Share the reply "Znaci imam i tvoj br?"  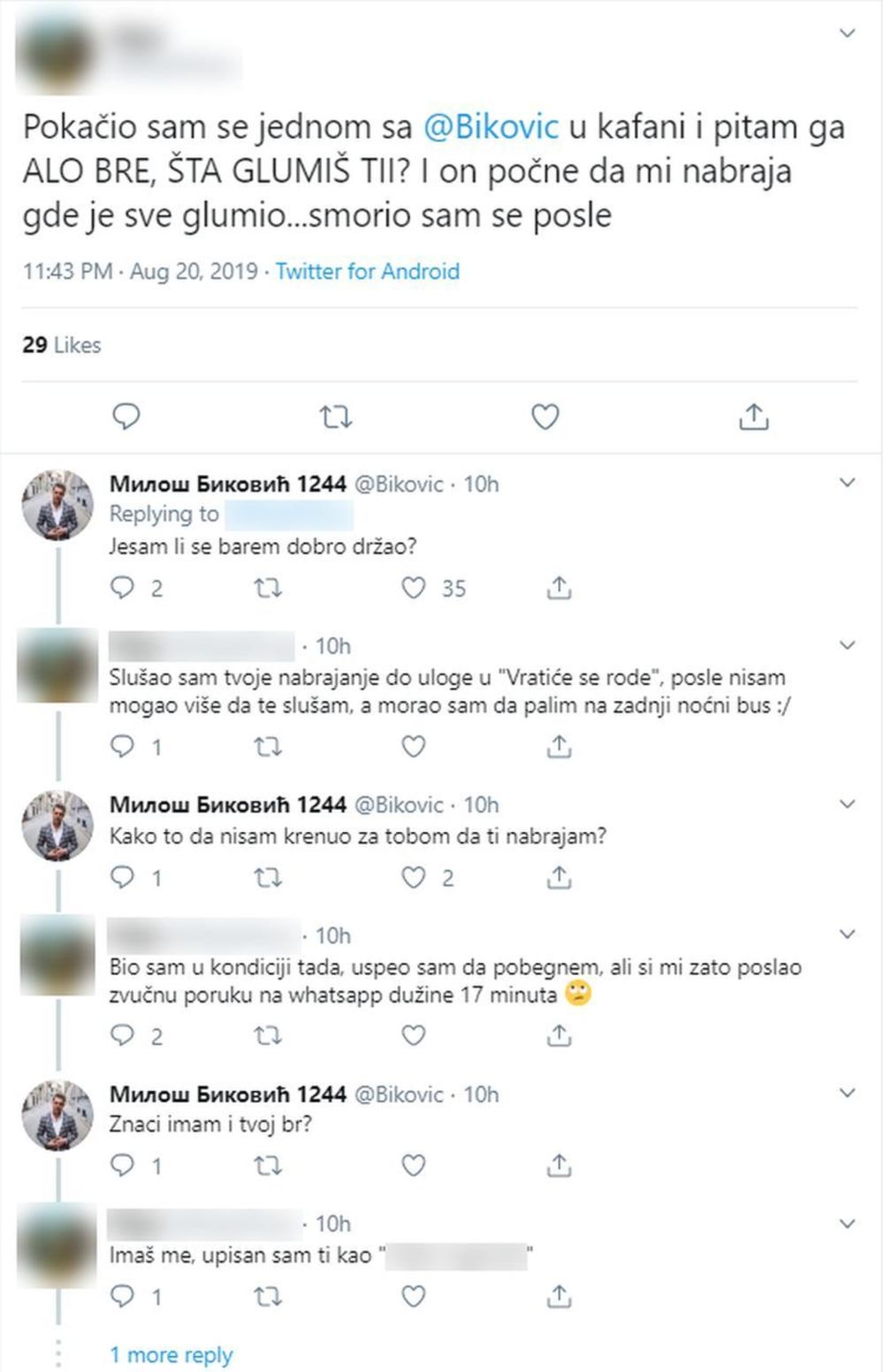point(559,1165)
